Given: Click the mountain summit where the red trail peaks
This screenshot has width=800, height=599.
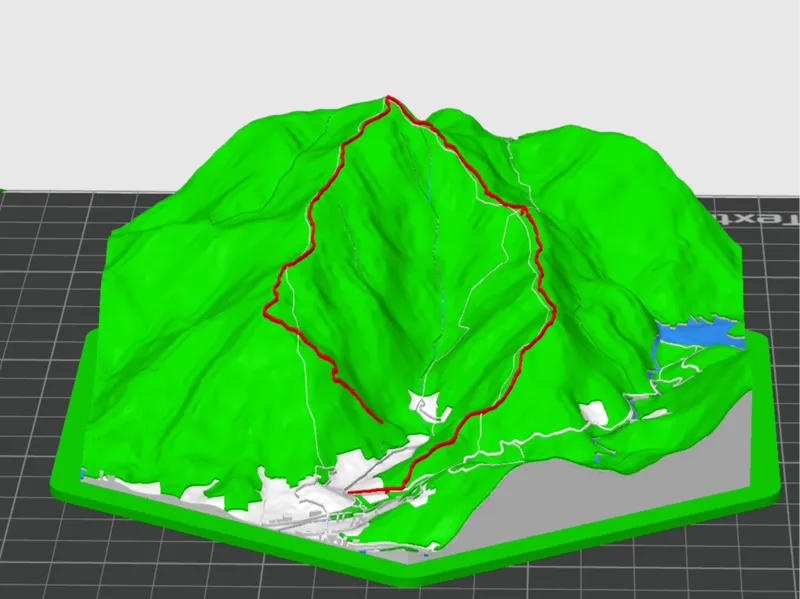Looking at the screenshot, I should click(x=389, y=97).
